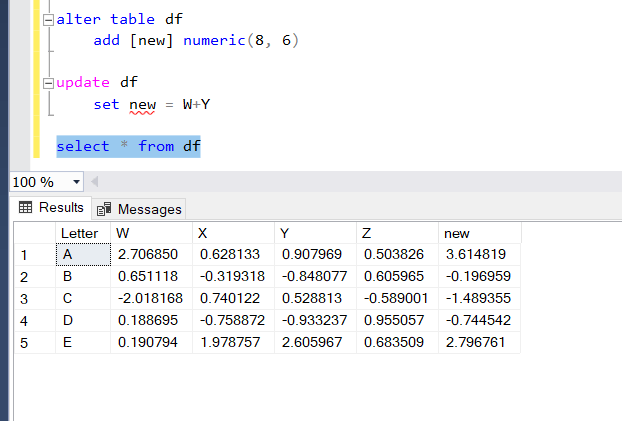Open the 100 % zoom dropdown
The height and width of the screenshot is (421, 622).
click(77, 182)
